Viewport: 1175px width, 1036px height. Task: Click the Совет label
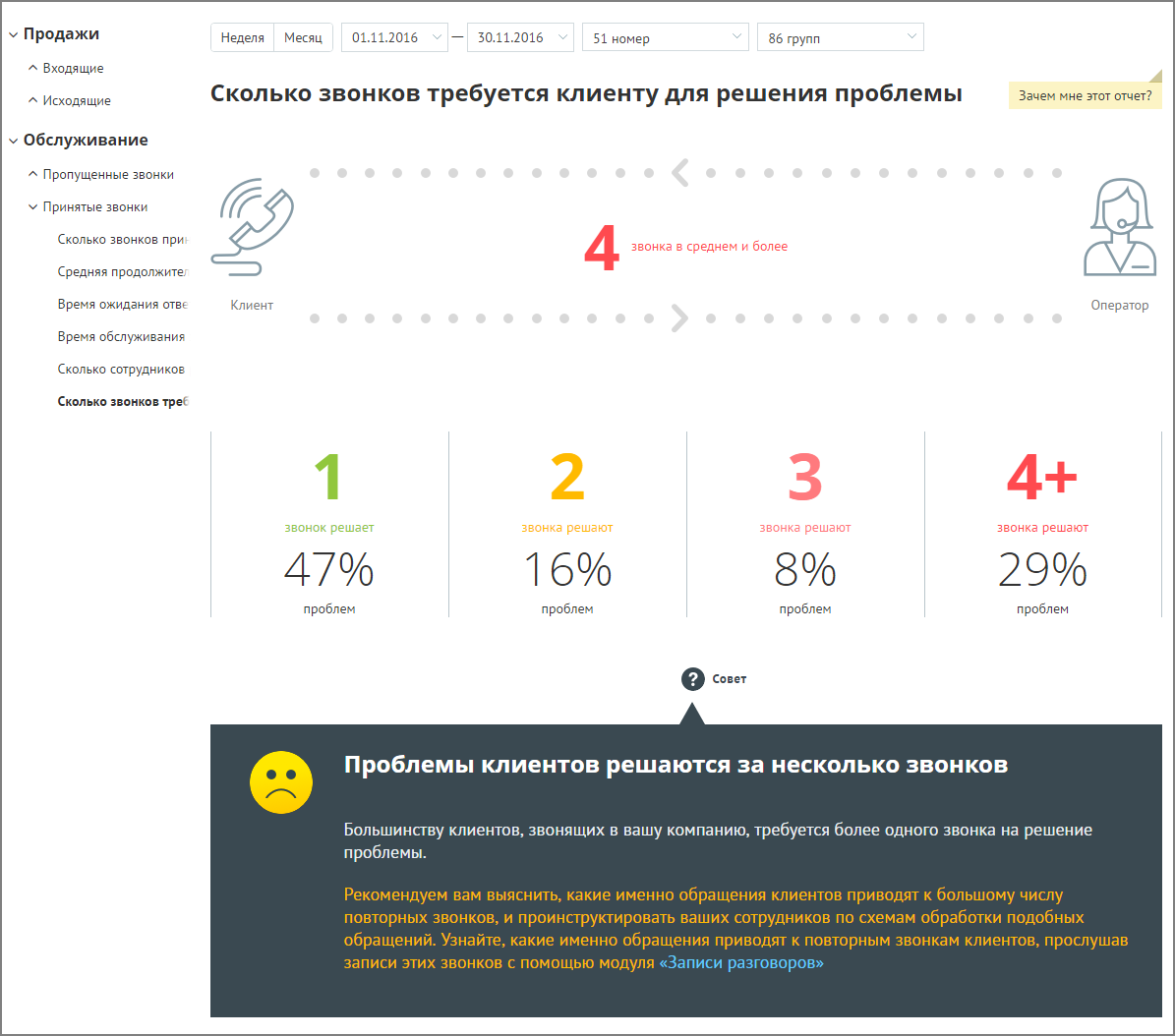(730, 679)
